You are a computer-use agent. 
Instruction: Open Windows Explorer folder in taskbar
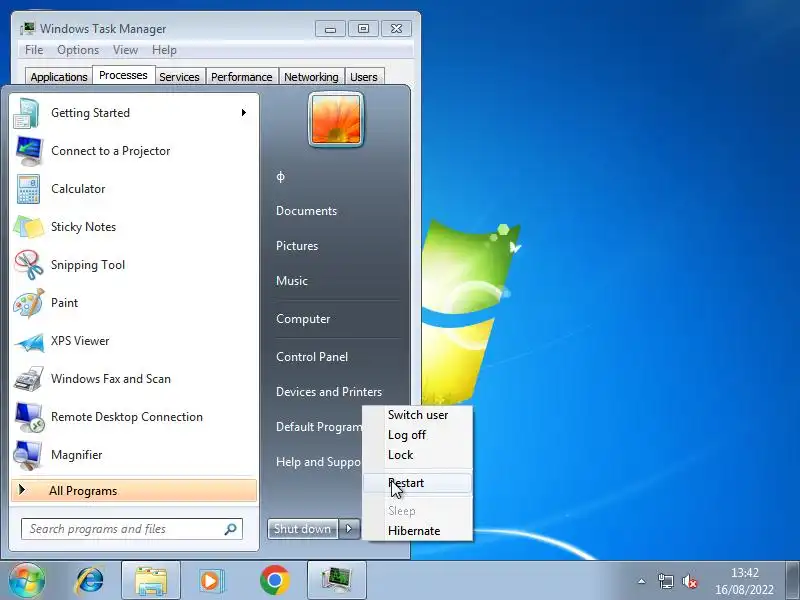tap(151, 581)
